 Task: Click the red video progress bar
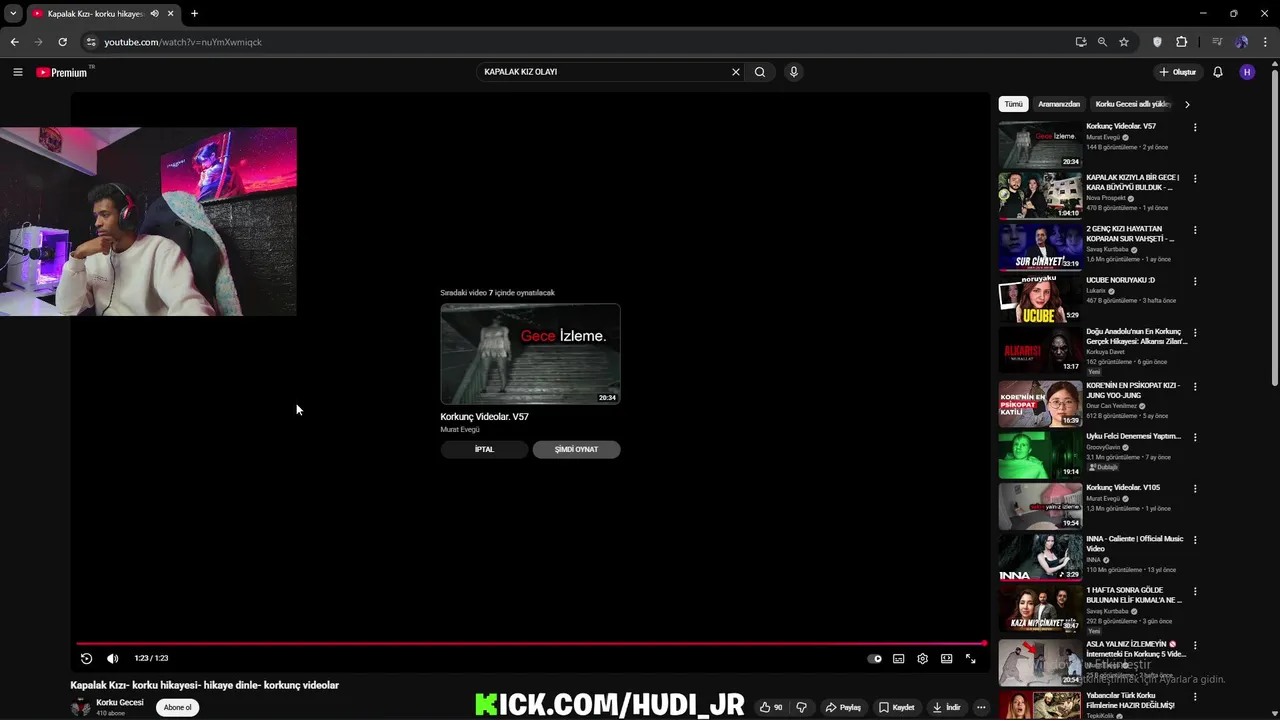pyautogui.click(x=531, y=643)
